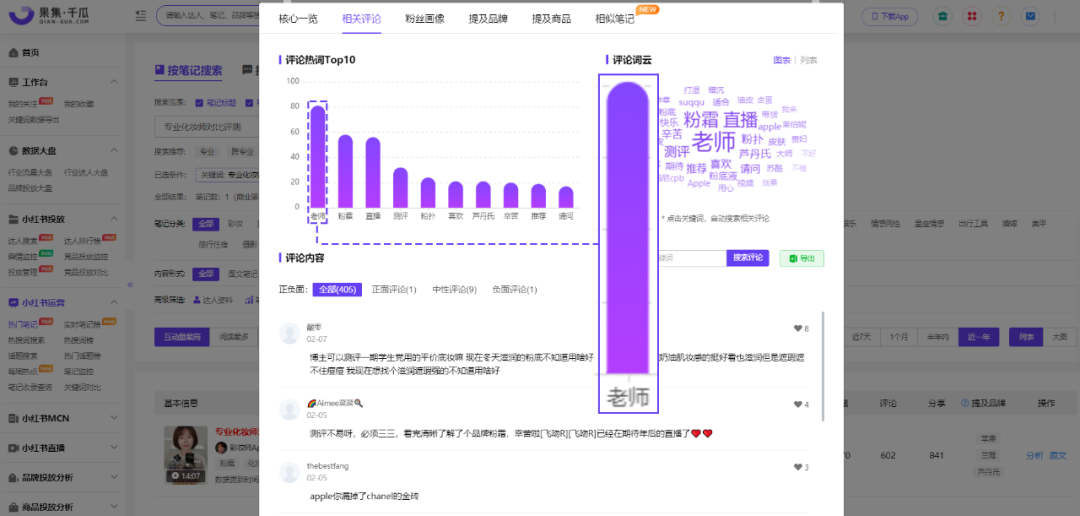Image resolution: width=1080 pixels, height=516 pixels.
Task: Open the red grid apps icon
Action: pos(972,16)
